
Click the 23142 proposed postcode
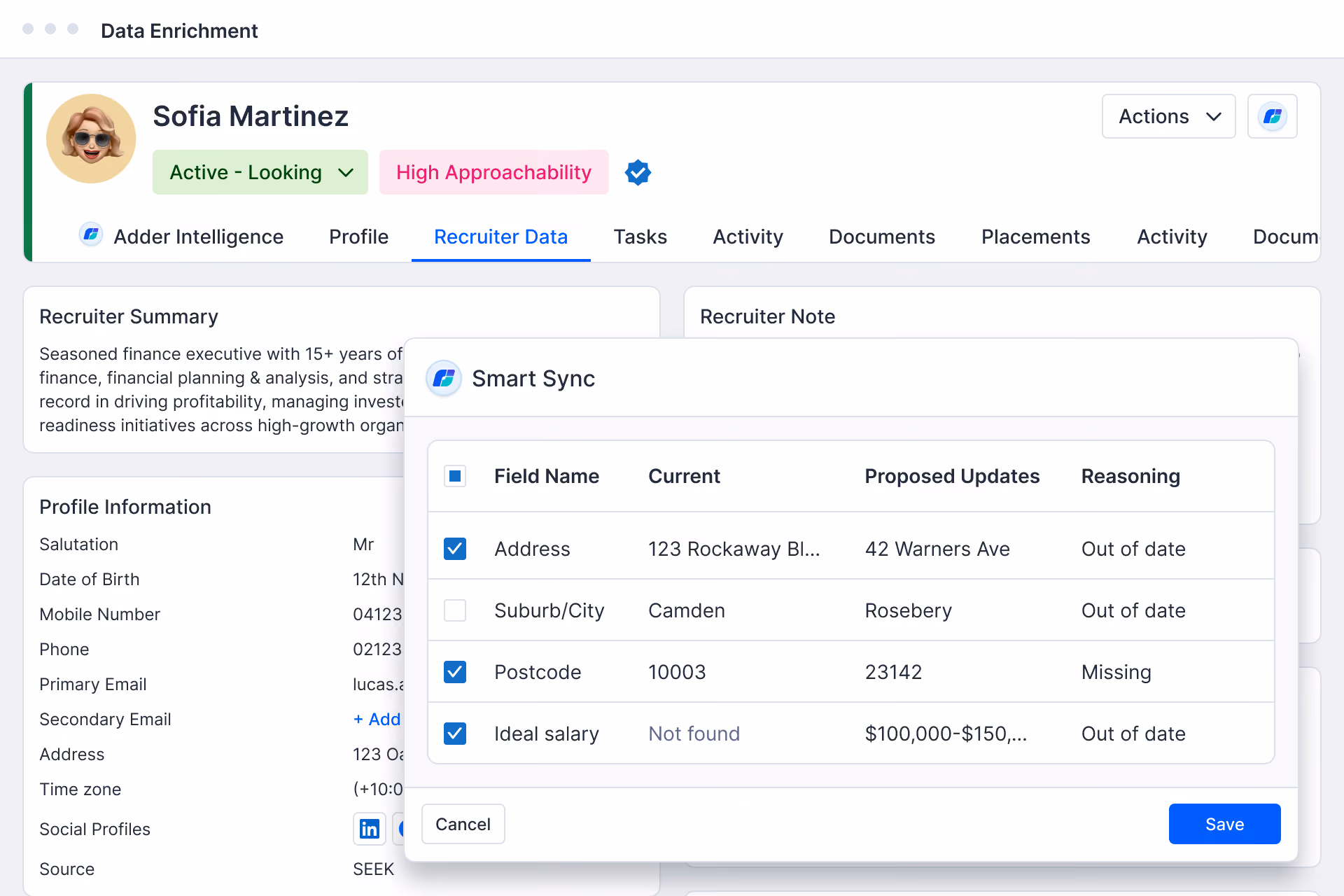click(x=894, y=672)
